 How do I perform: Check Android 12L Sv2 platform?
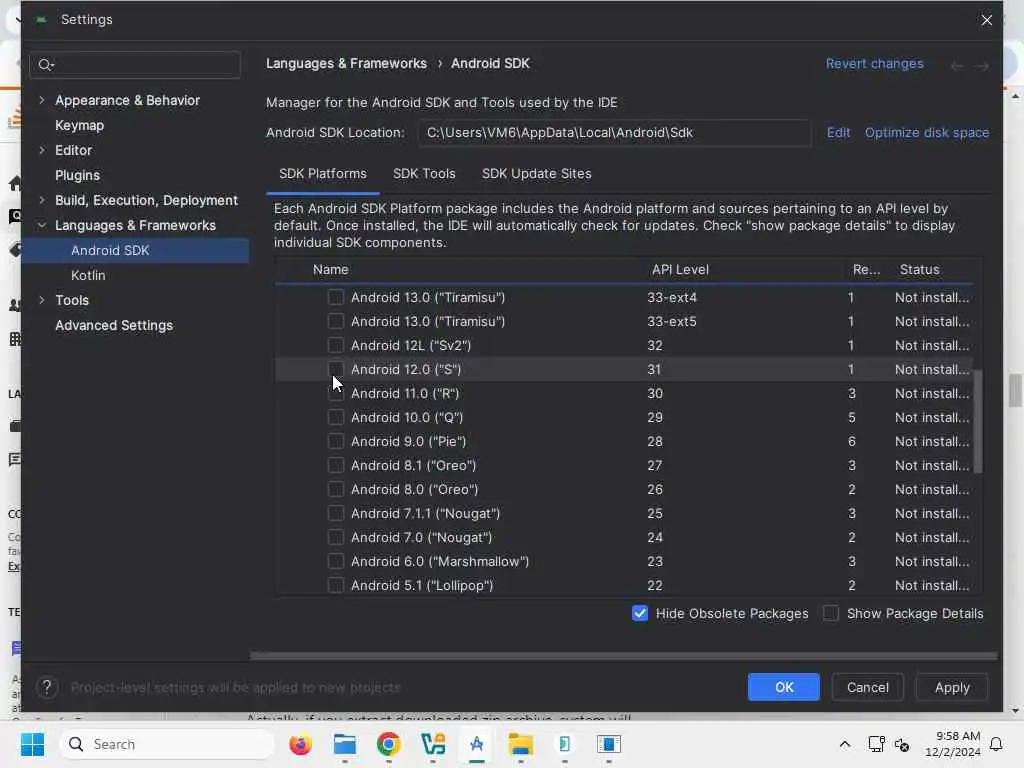click(336, 345)
